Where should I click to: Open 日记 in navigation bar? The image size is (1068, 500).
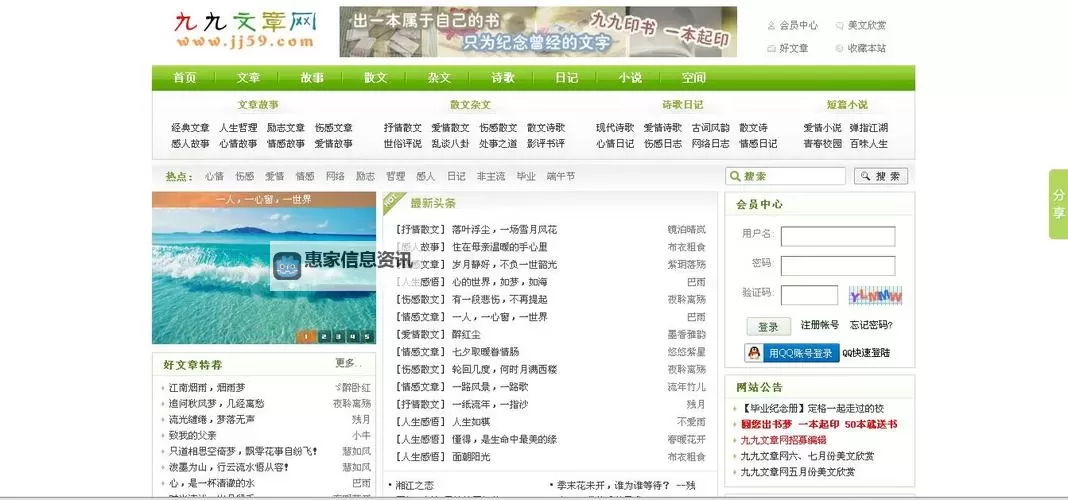point(566,78)
